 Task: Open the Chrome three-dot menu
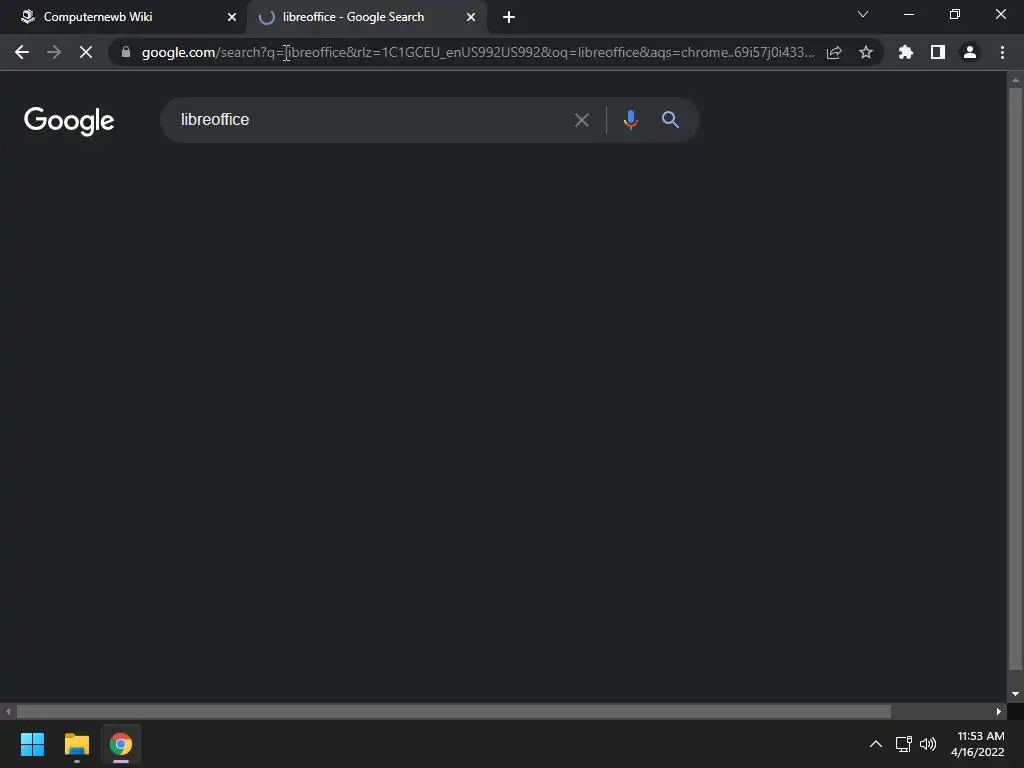point(1002,52)
